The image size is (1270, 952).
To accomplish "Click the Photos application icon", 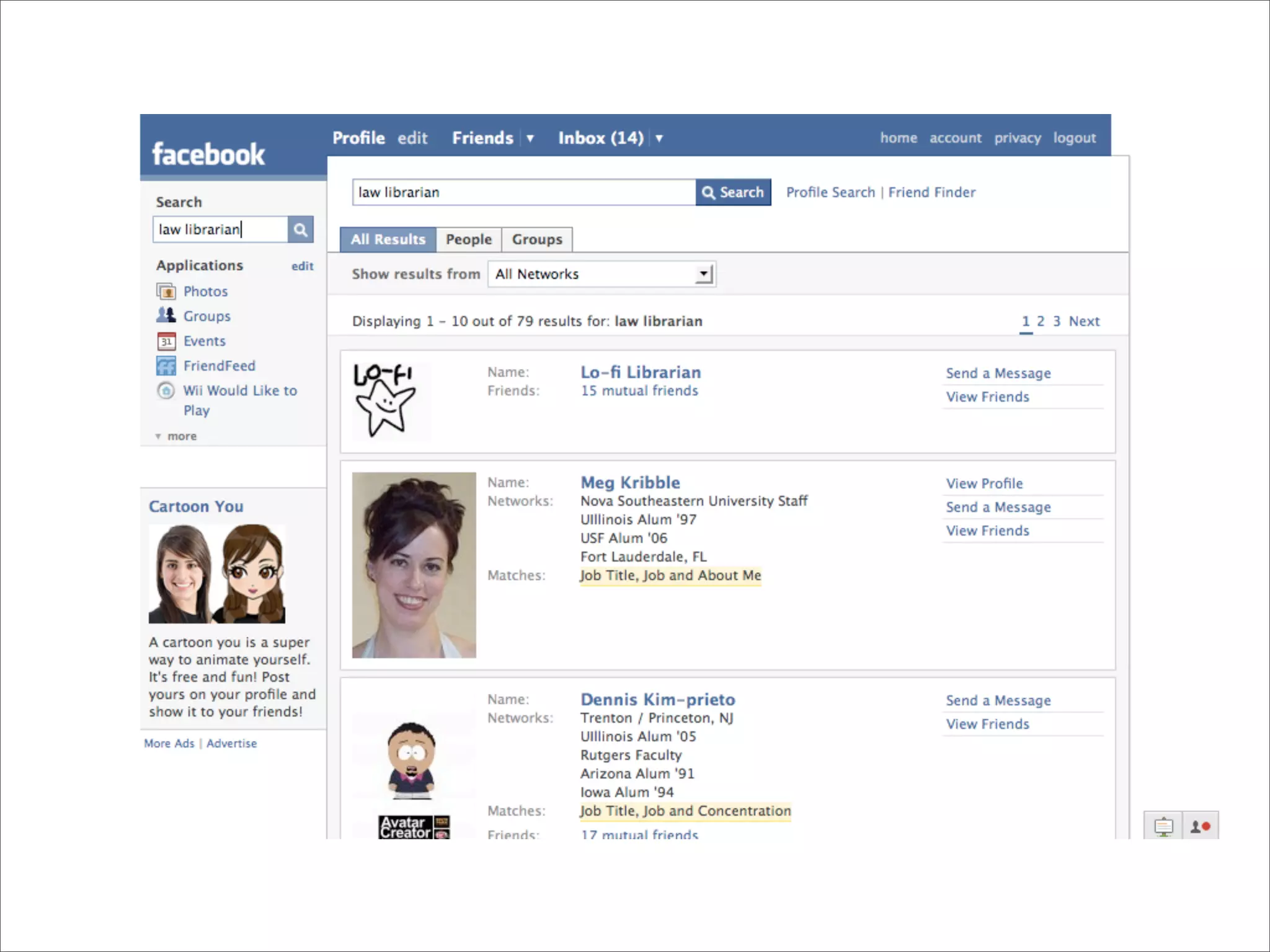I will 166,291.
